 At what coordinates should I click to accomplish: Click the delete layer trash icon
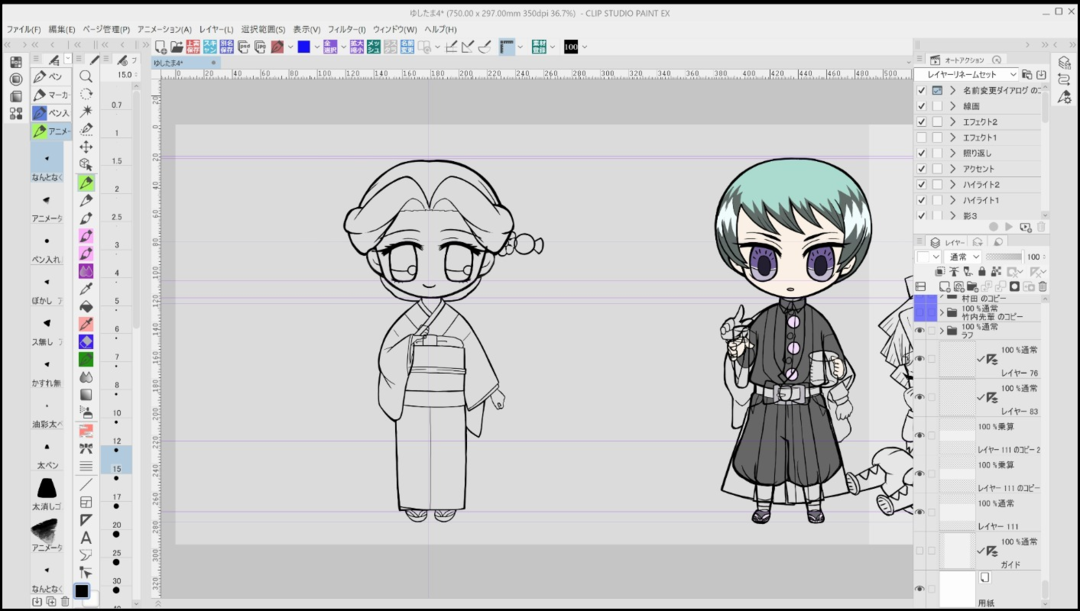click(1043, 286)
